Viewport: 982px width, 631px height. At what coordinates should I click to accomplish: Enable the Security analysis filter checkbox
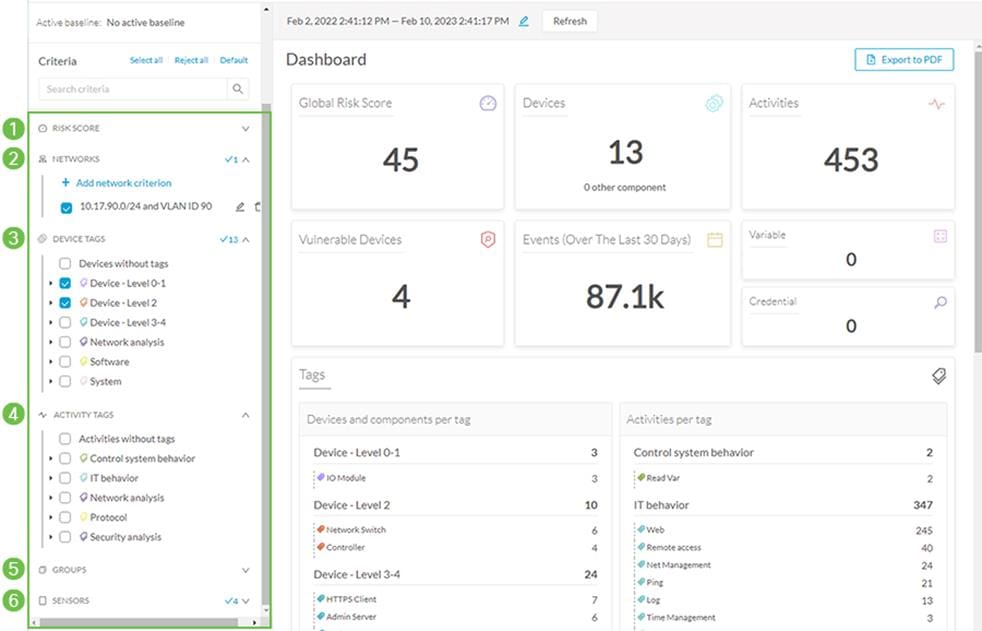click(65, 537)
